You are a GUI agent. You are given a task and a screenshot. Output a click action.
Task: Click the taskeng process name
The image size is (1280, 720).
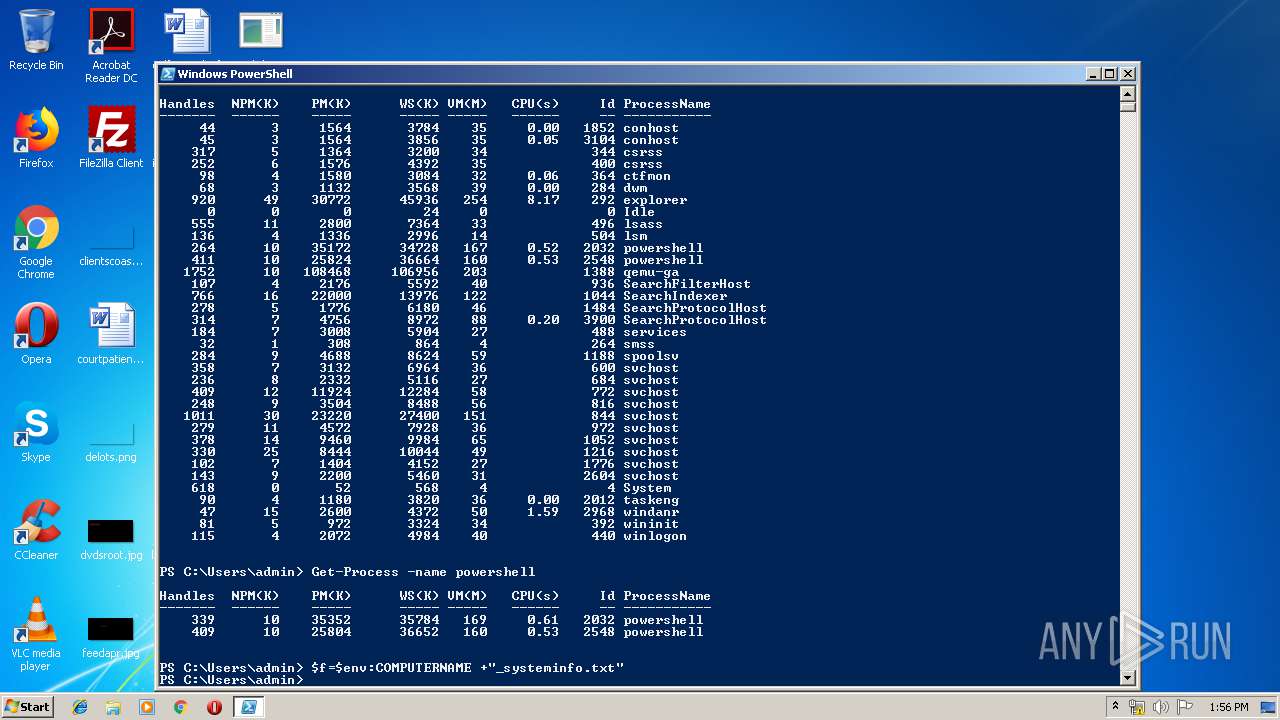click(651, 500)
